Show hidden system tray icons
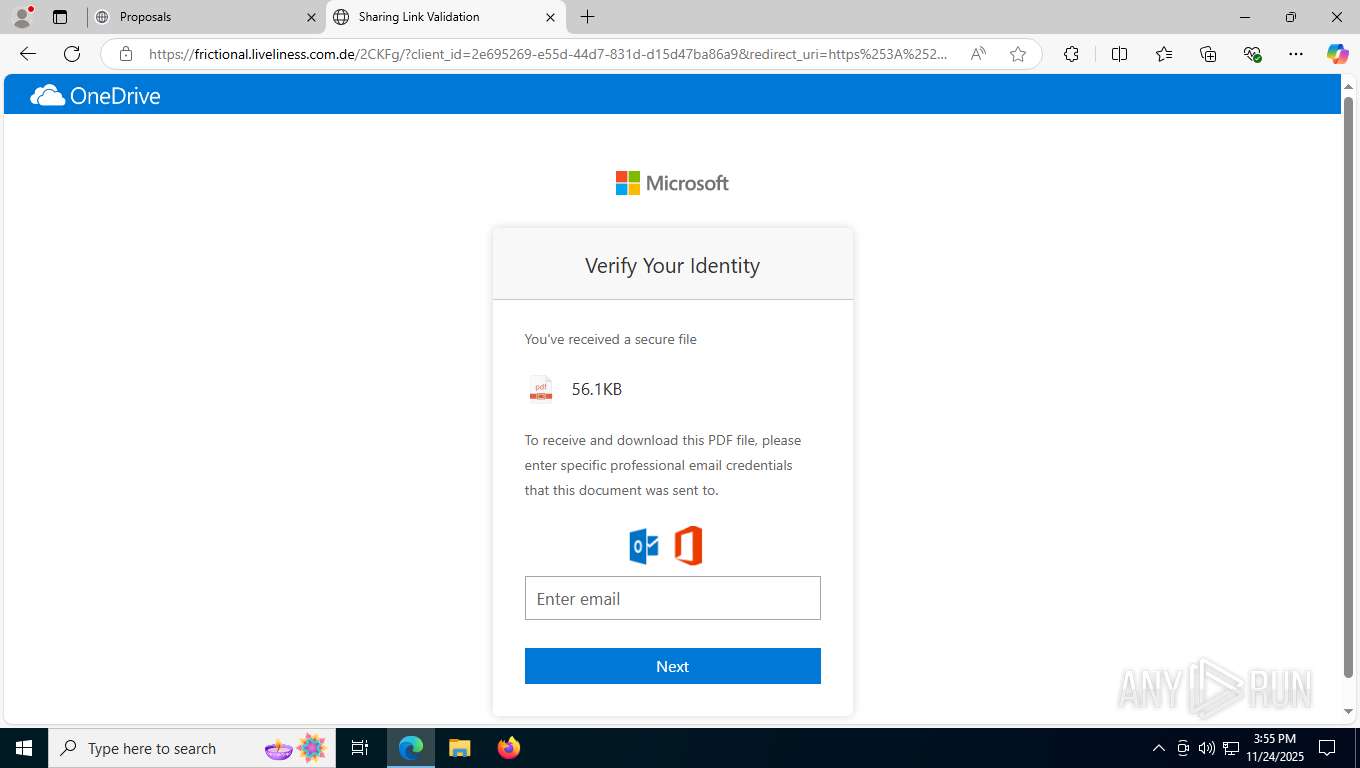The width and height of the screenshot is (1360, 768). point(1159,748)
